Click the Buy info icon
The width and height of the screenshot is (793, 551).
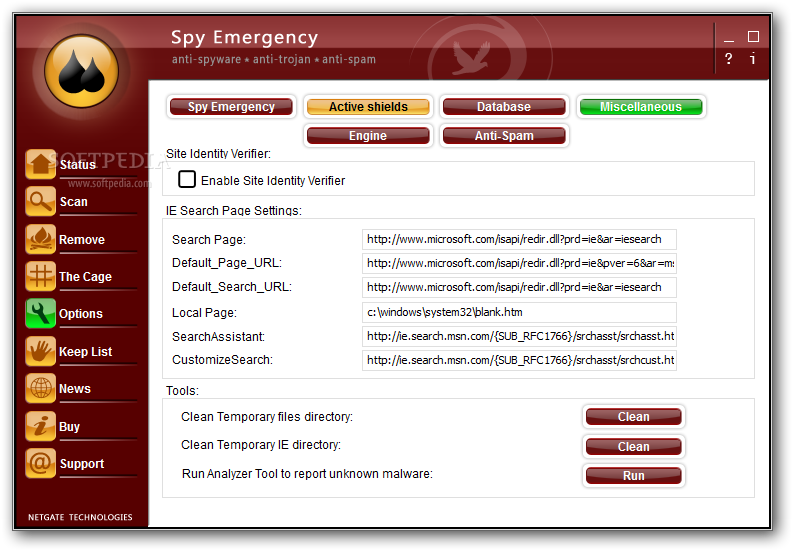click(40, 426)
